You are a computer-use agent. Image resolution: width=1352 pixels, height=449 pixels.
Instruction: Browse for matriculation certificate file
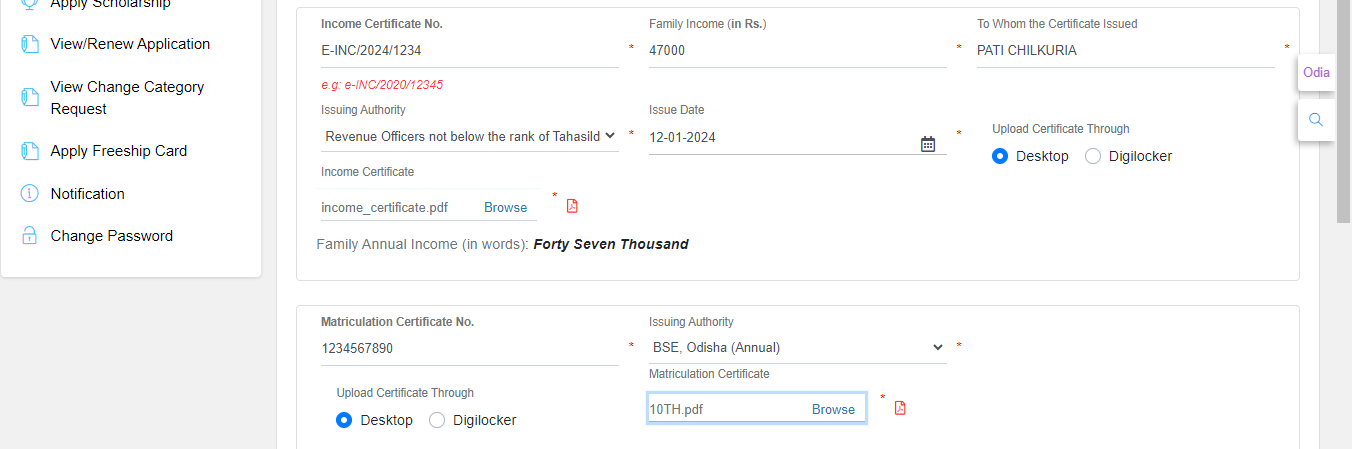click(x=833, y=409)
